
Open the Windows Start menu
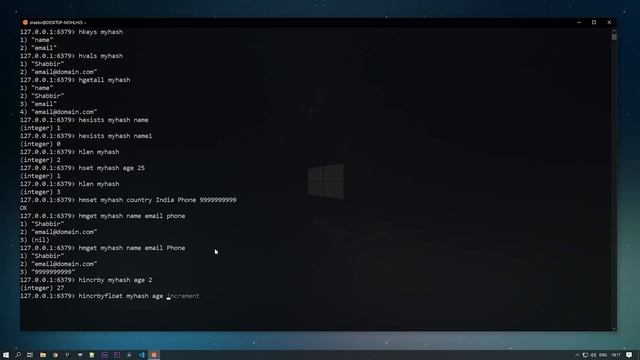pos(6,355)
